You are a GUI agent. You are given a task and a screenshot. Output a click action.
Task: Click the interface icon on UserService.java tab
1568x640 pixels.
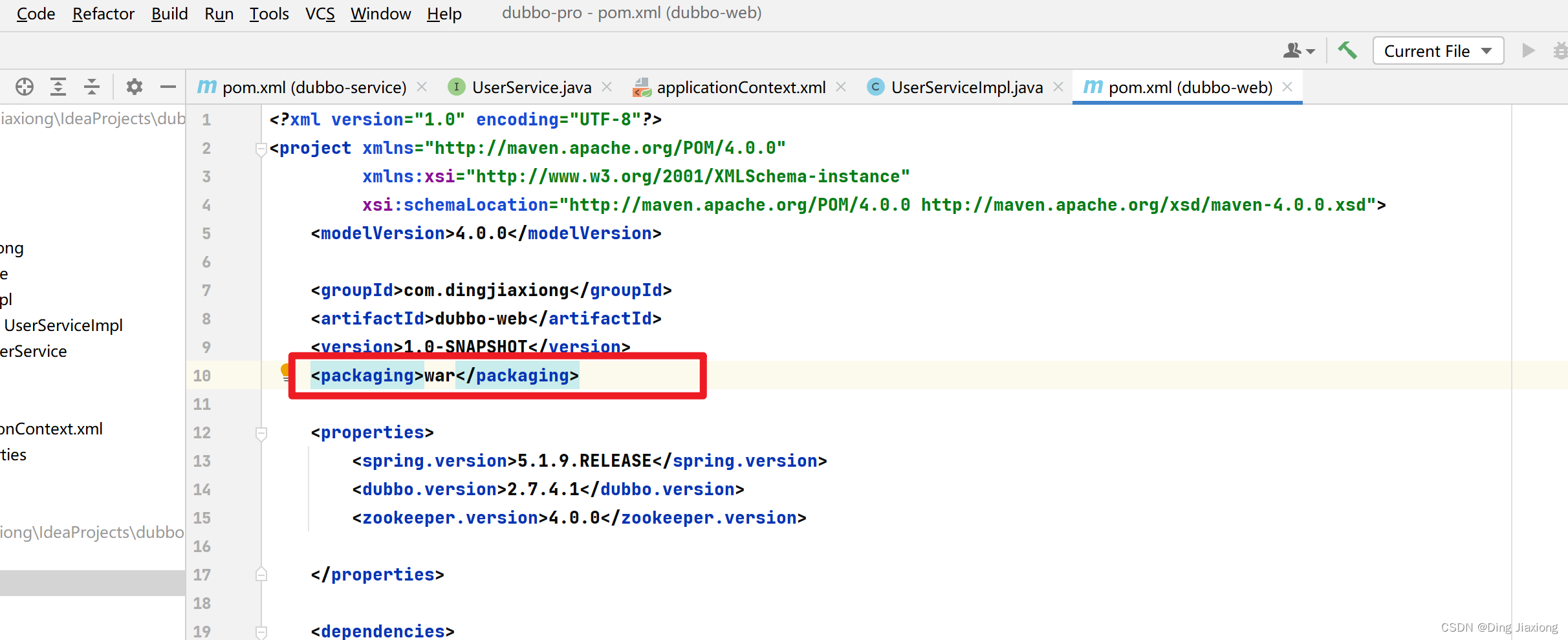pos(457,87)
